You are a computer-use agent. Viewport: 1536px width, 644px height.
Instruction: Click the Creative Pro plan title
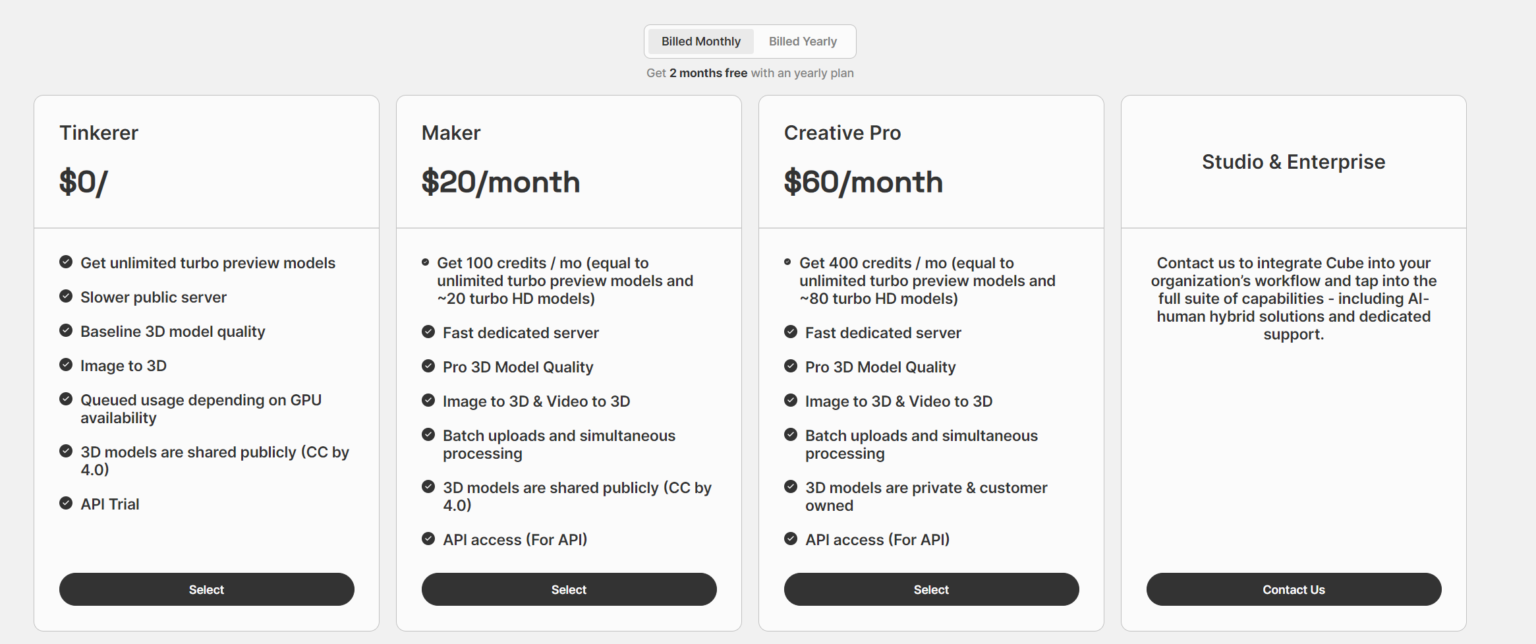point(842,133)
